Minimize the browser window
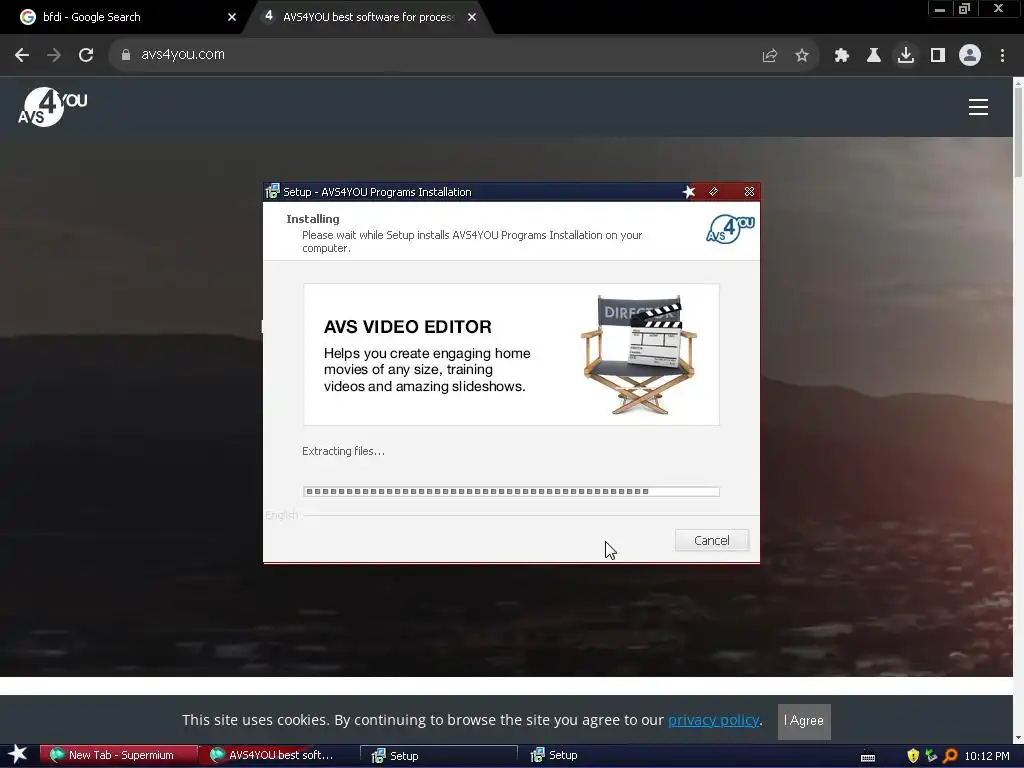The height and width of the screenshot is (768, 1024). click(940, 9)
